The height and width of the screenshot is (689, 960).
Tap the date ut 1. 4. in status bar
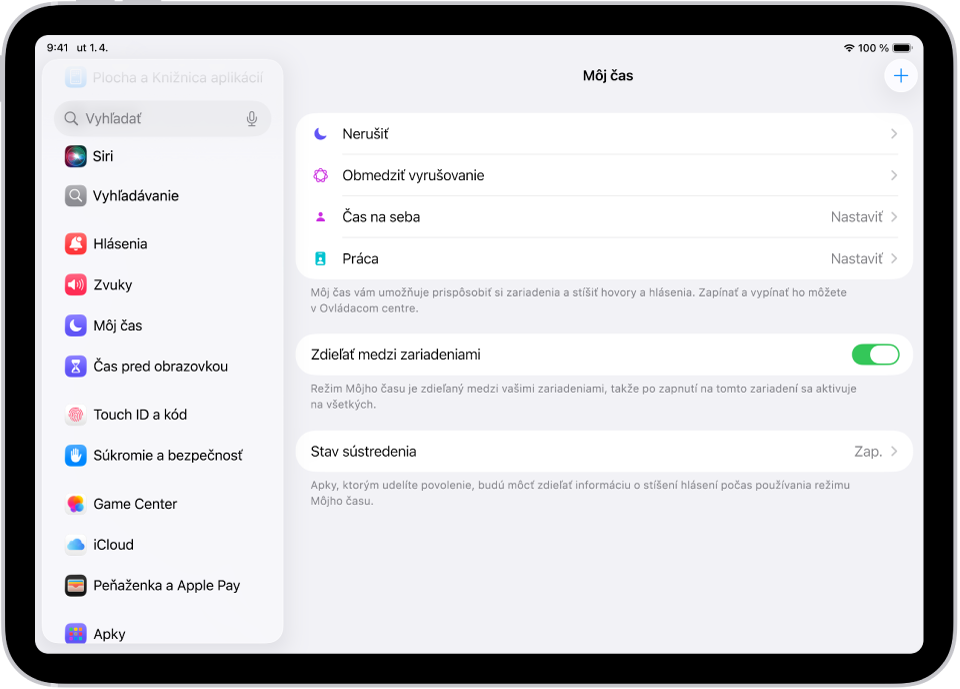92,48
